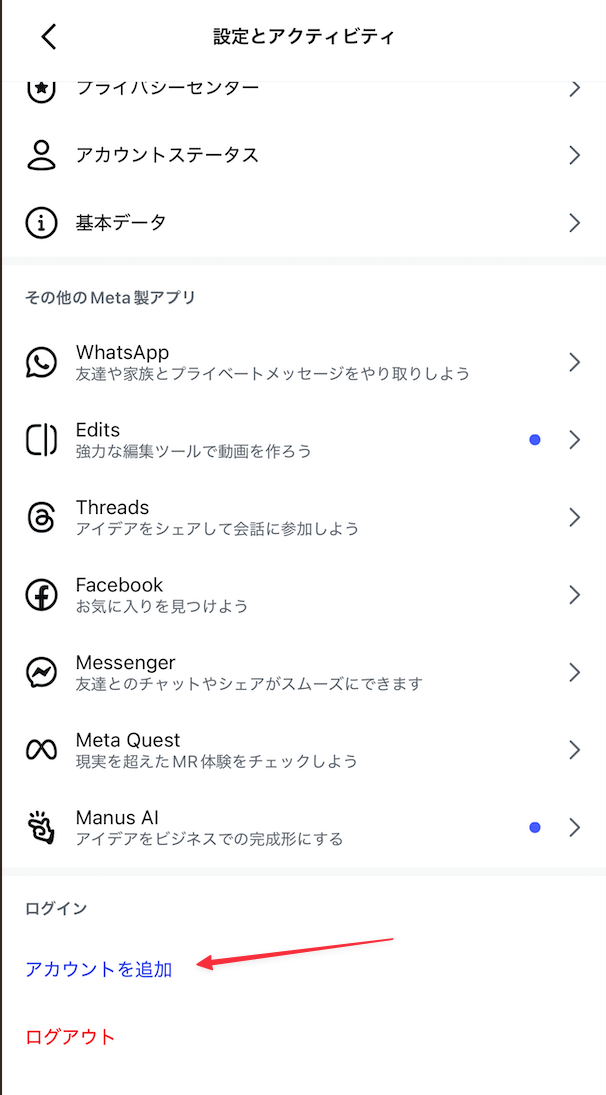The image size is (606, 1095).
Task: Expand the WhatsApp row via its chevron
Action: tap(575, 363)
